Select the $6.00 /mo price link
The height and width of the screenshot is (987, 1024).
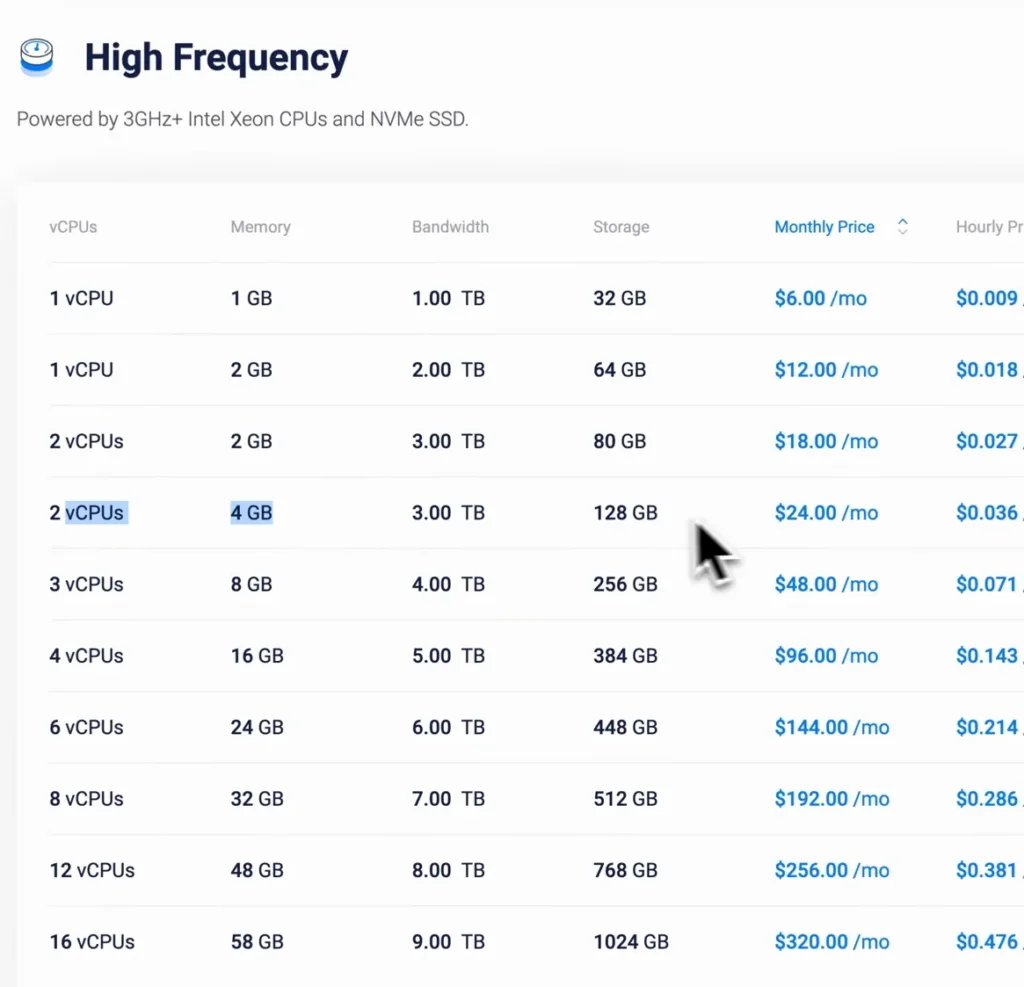820,299
